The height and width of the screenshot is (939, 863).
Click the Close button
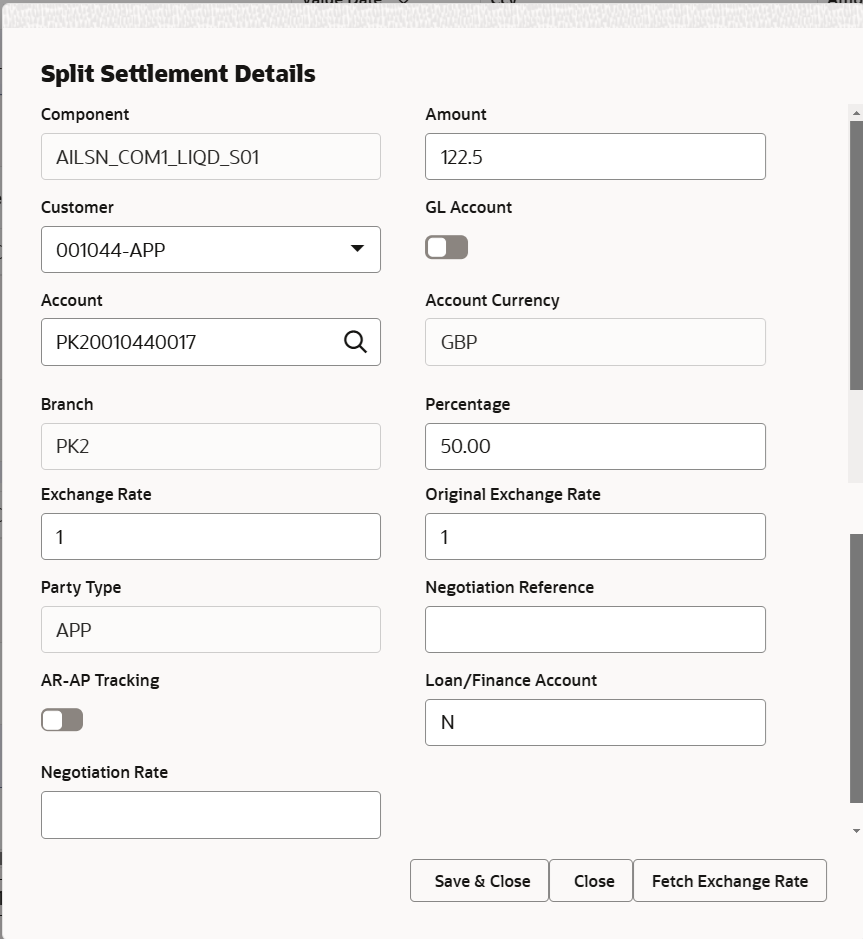tap(591, 881)
